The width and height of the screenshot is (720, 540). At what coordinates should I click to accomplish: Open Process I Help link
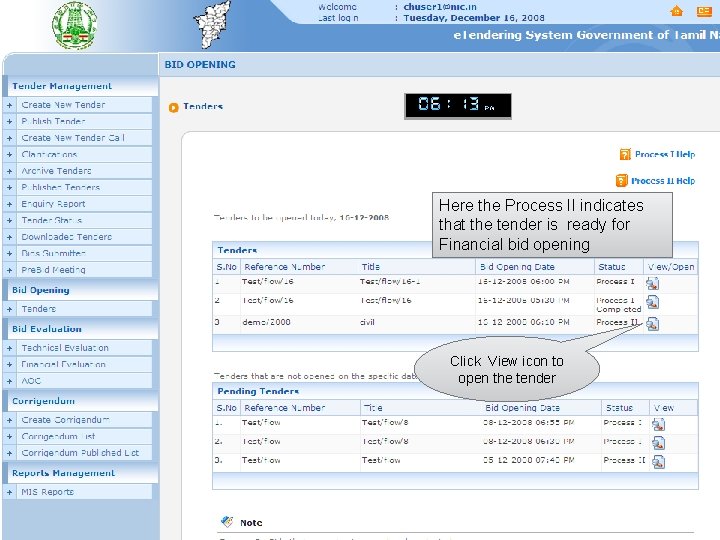click(x=665, y=154)
